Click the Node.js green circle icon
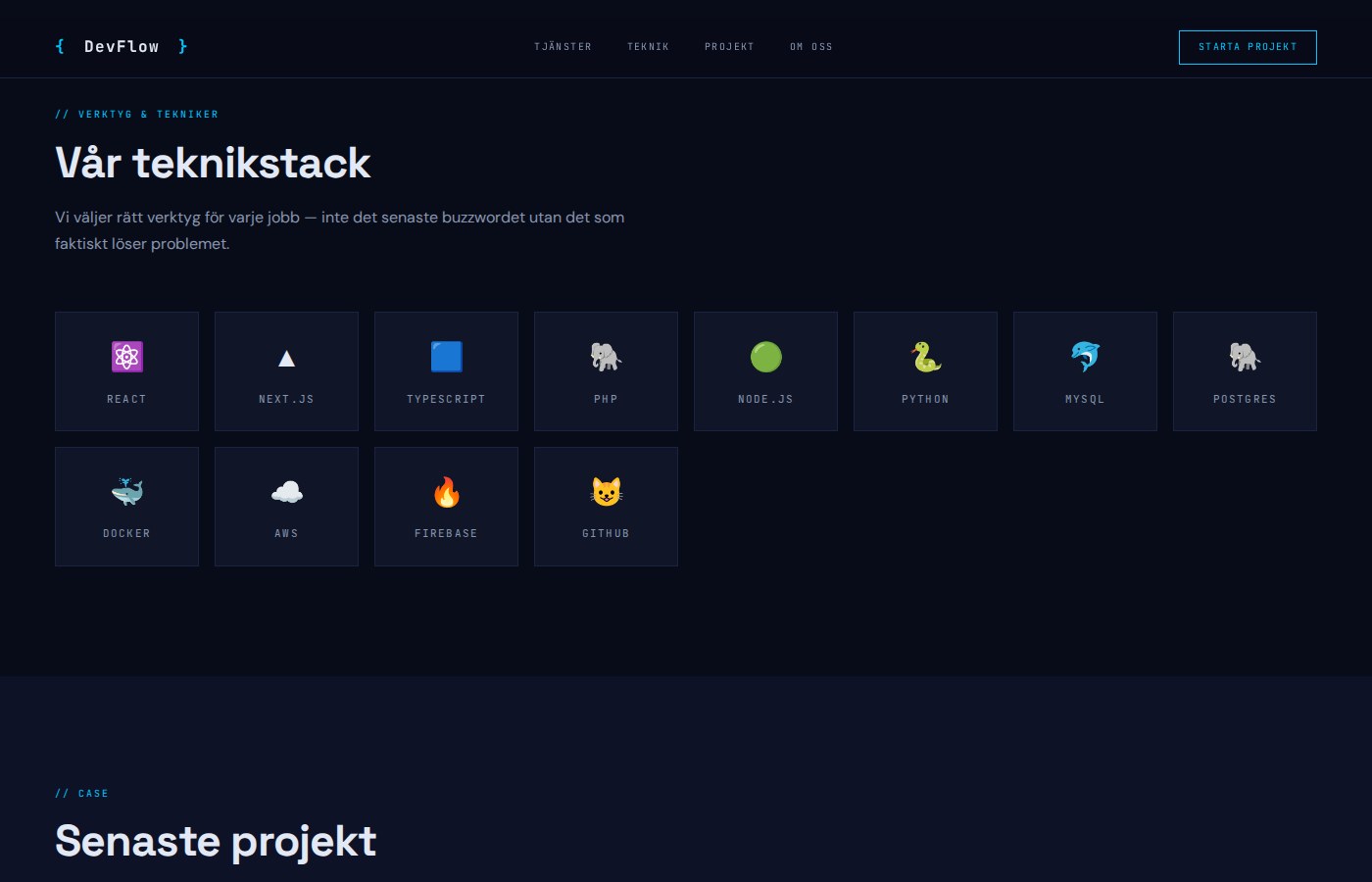 [x=765, y=357]
